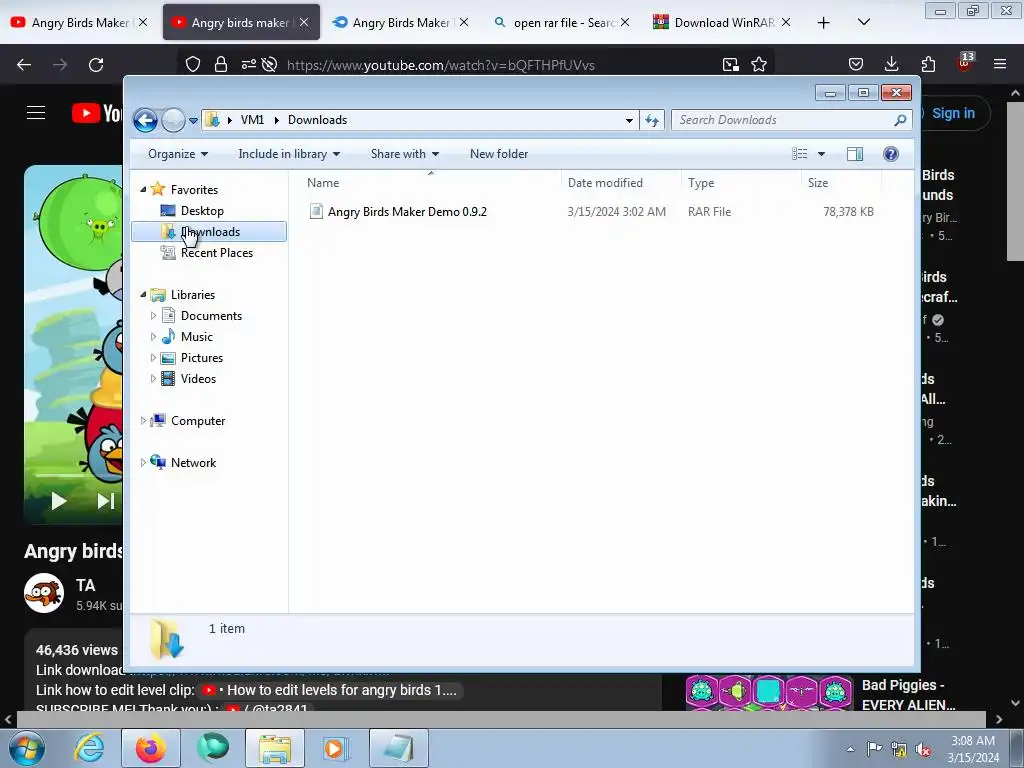The image size is (1024, 768).
Task: Refresh the Downloads folder in Explorer
Action: [x=652, y=120]
